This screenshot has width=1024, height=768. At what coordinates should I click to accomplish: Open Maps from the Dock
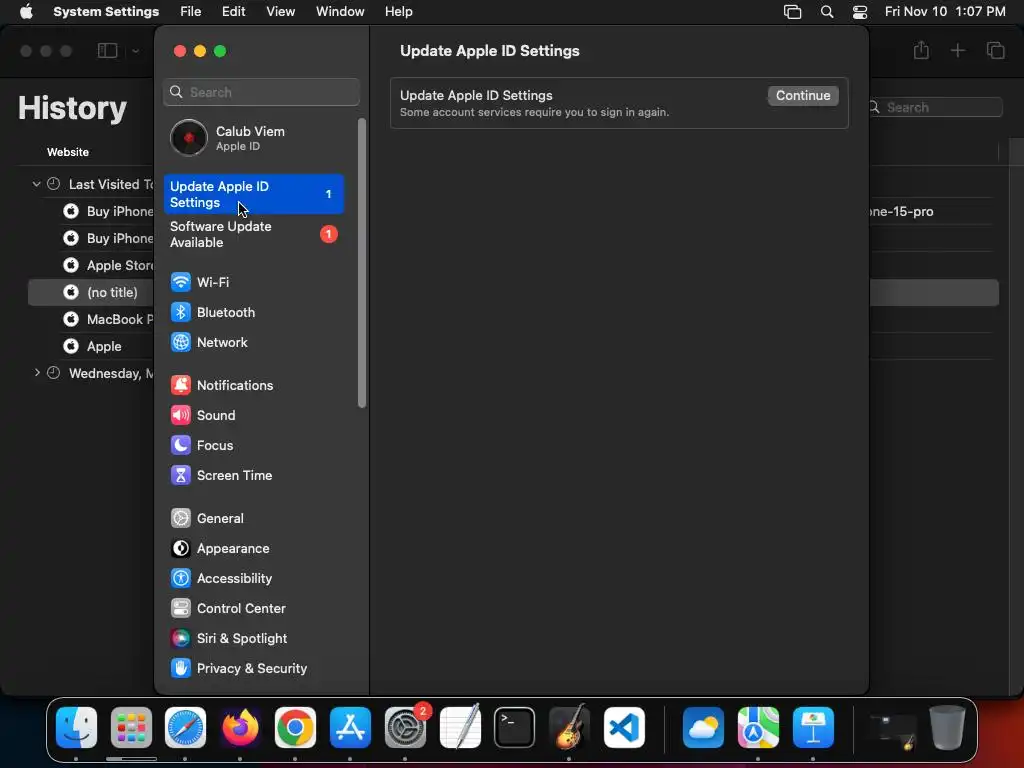[x=758, y=728]
